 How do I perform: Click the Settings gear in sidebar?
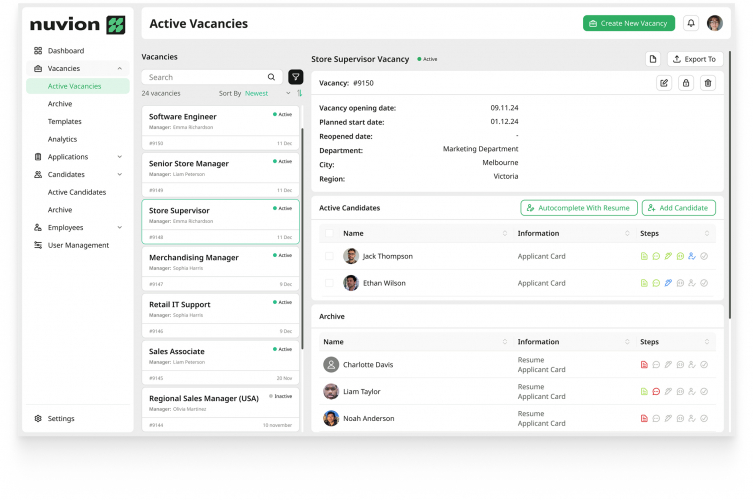(38, 418)
